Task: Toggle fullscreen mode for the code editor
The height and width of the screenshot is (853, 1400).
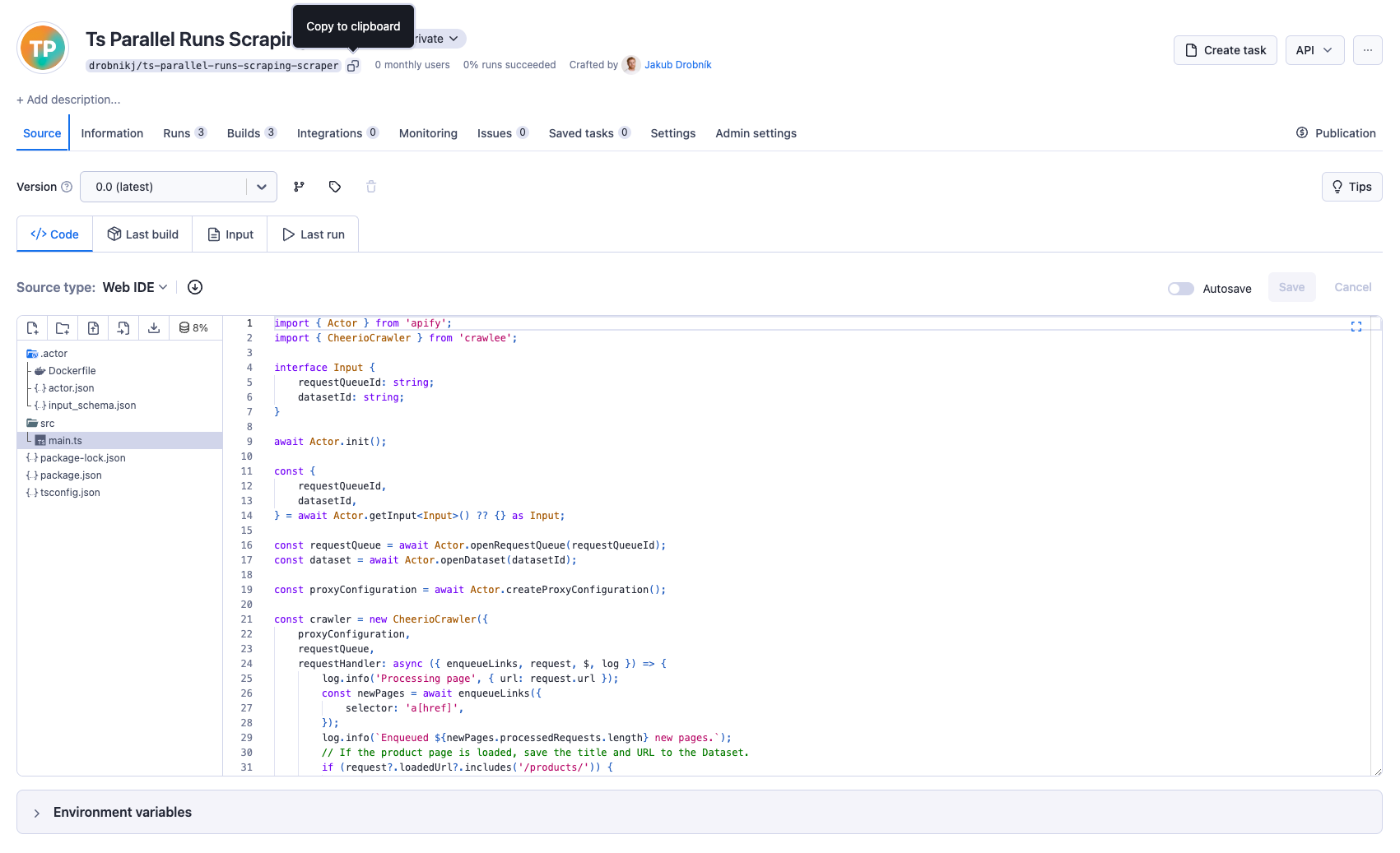Action: pos(1356,327)
